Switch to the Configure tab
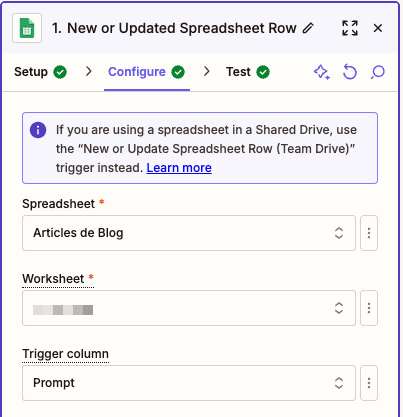Screen dimensions: 403x417 tap(147, 72)
